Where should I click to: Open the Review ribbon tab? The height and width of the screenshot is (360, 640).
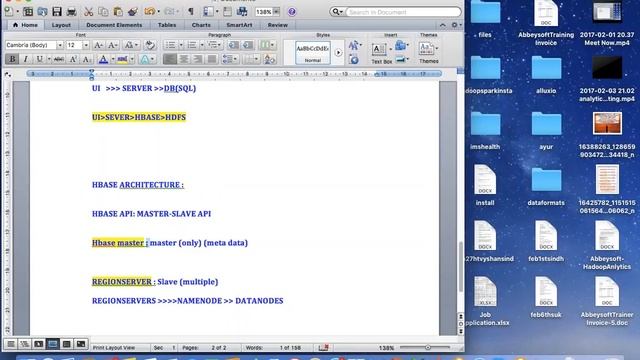pyautogui.click(x=278, y=25)
